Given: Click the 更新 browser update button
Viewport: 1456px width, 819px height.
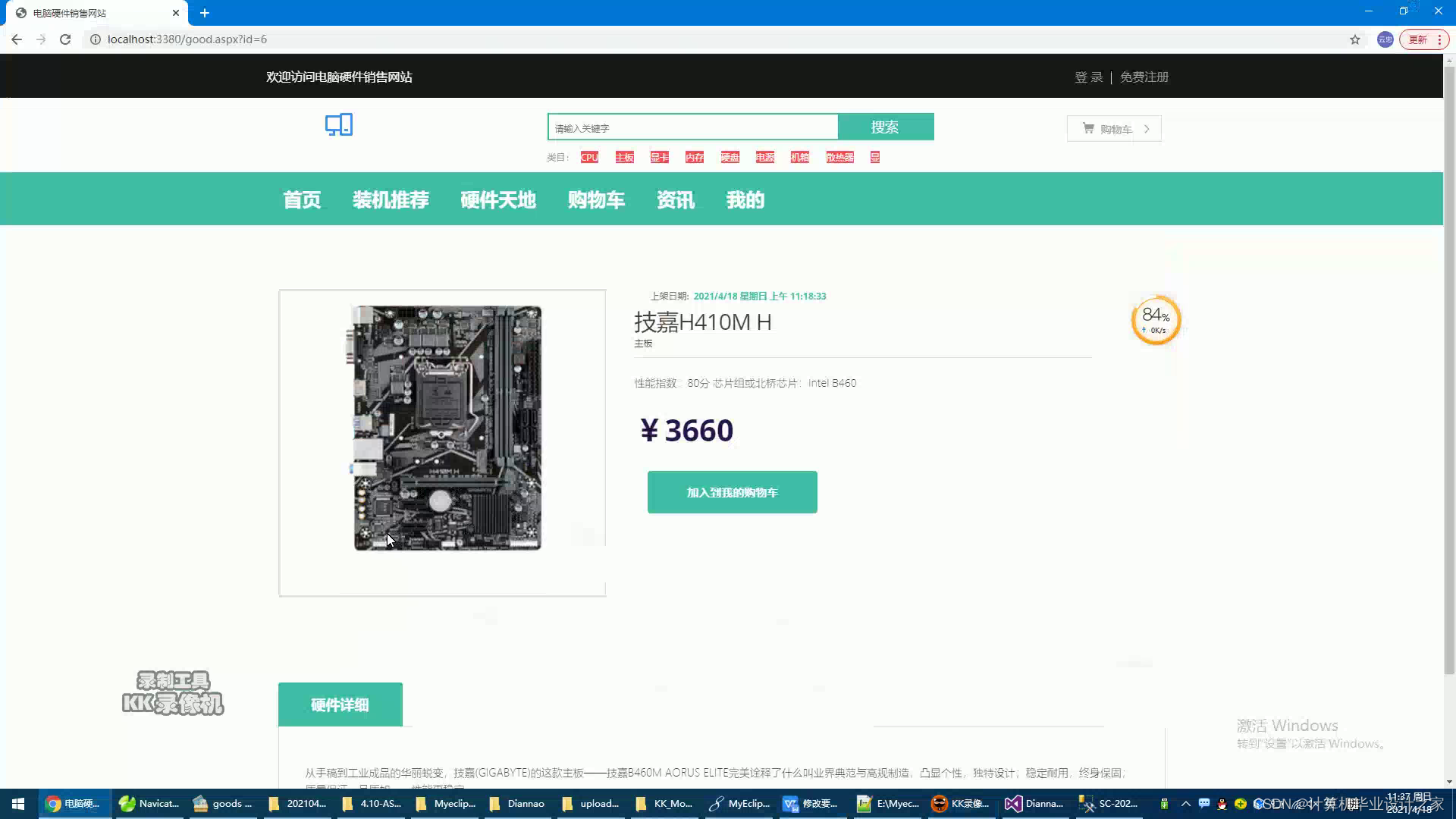Looking at the screenshot, I should (x=1425, y=39).
